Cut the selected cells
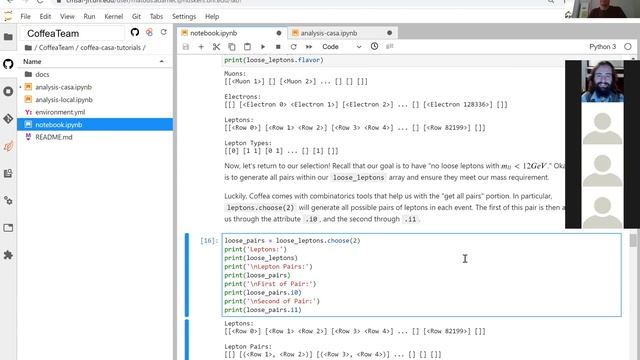The width and height of the screenshot is (640, 360). tap(216, 47)
